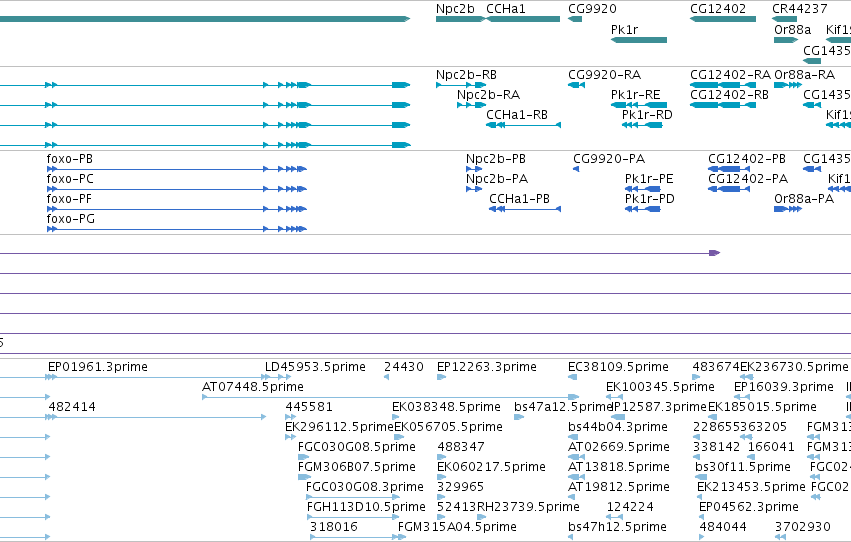Select EST EP16039.3prime

tap(784, 387)
